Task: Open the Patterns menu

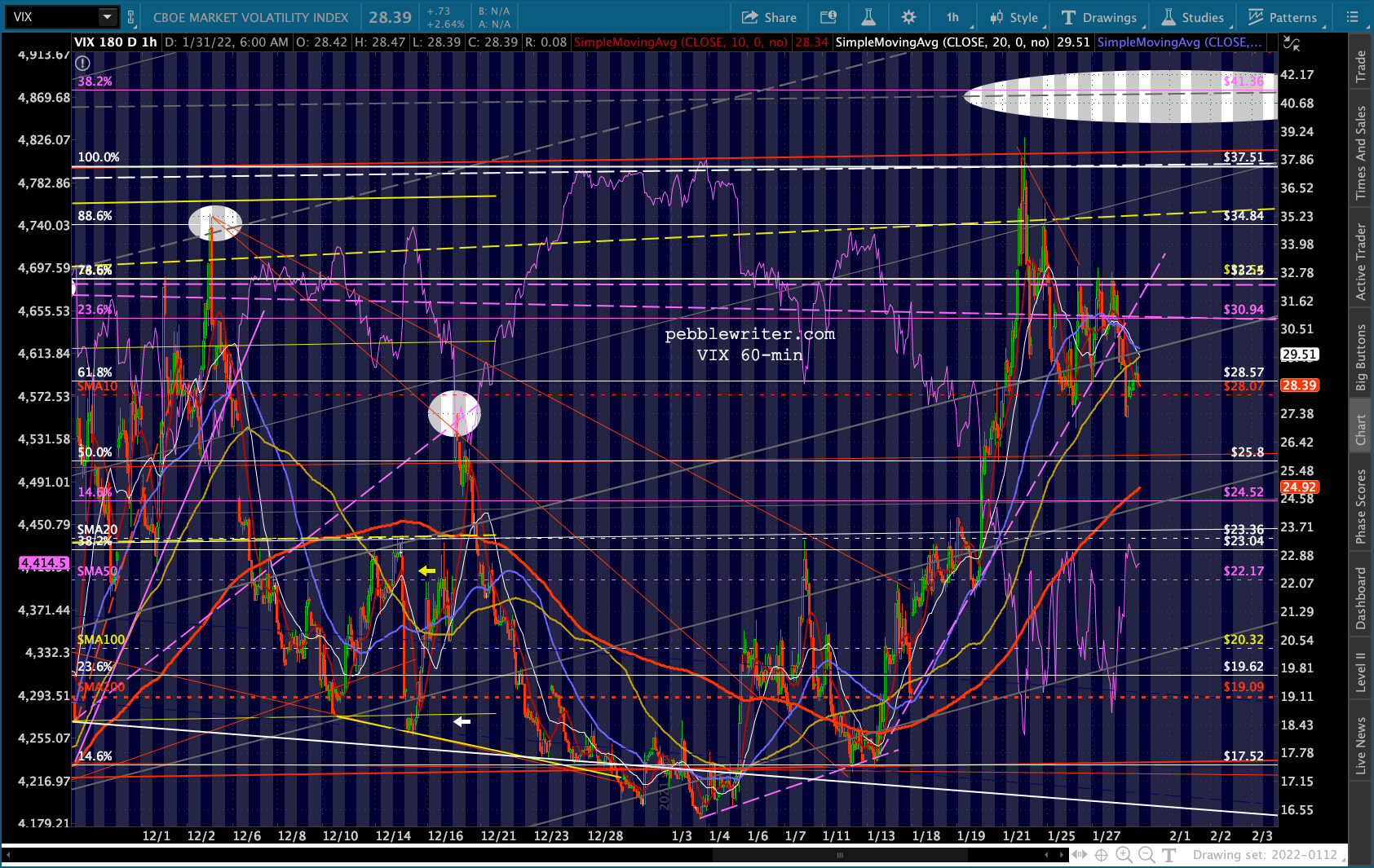Action: (1283, 17)
